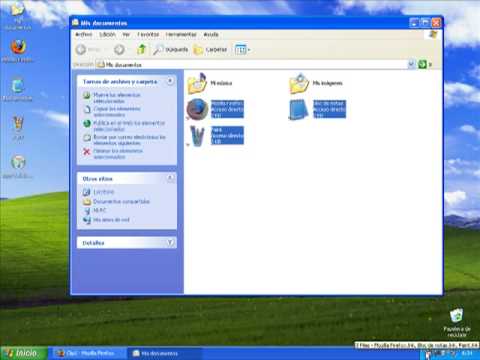Click the window's title bar folder icon
This screenshot has width=480, height=360.
click(x=75, y=22)
